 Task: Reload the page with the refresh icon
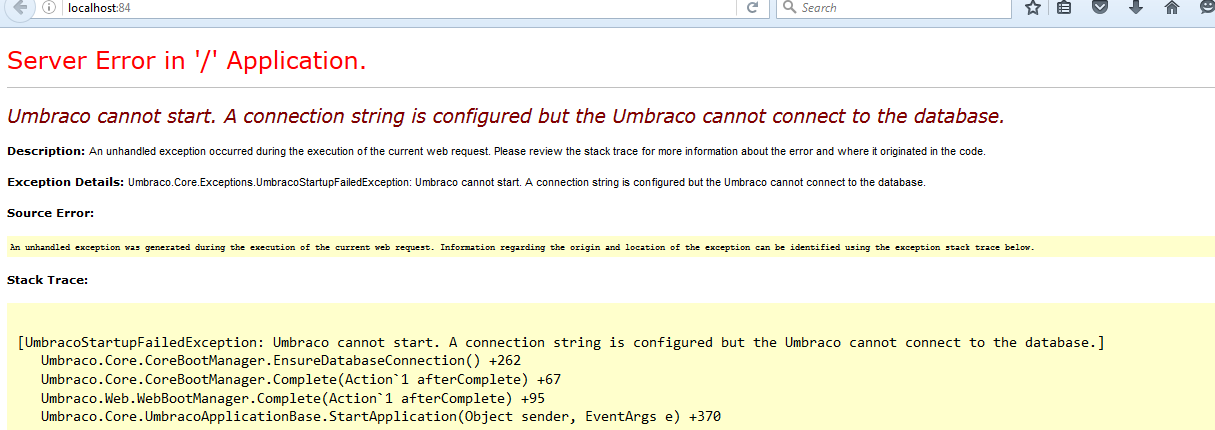pyautogui.click(x=752, y=8)
